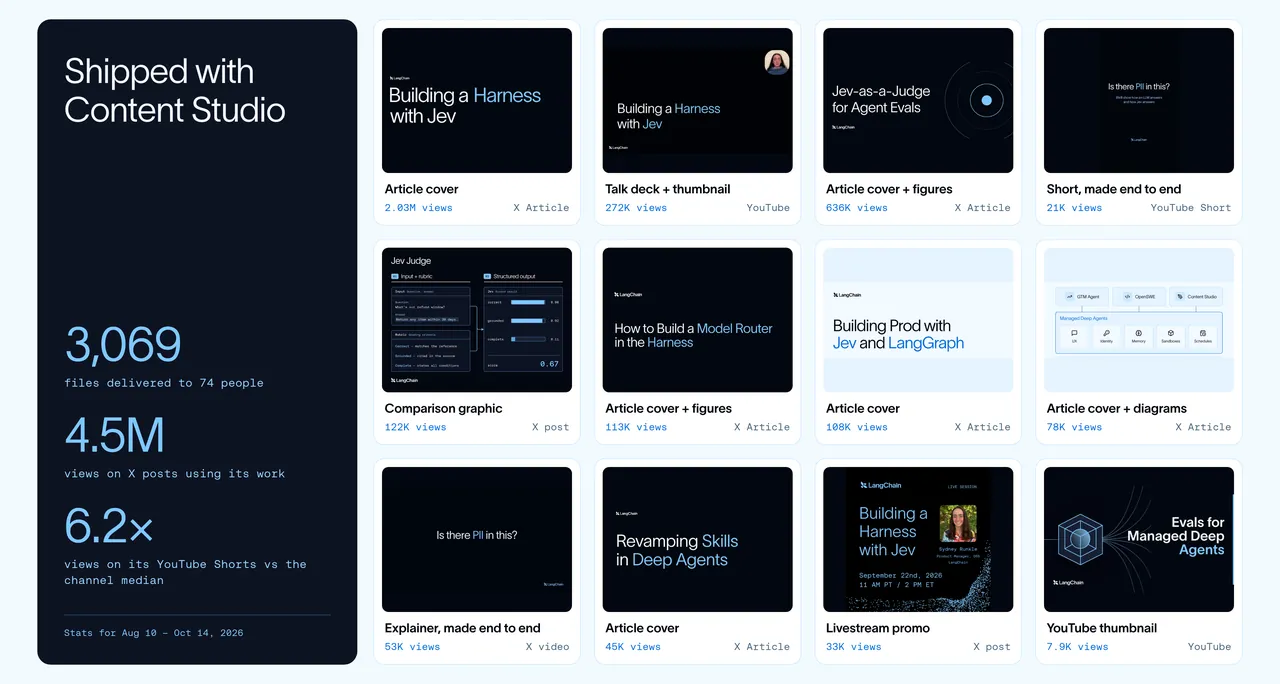Click the '636K views' count
Screen dimensions: 1280x684
tap(857, 208)
